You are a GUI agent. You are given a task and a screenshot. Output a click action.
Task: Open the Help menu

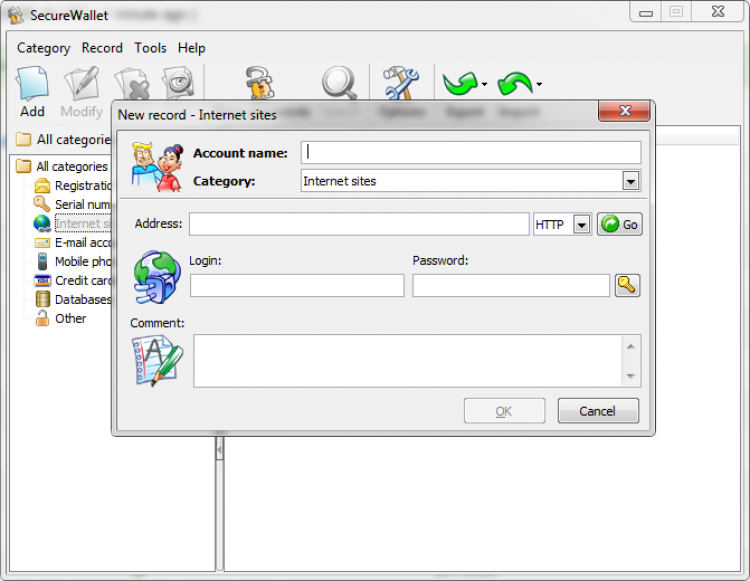coord(192,48)
